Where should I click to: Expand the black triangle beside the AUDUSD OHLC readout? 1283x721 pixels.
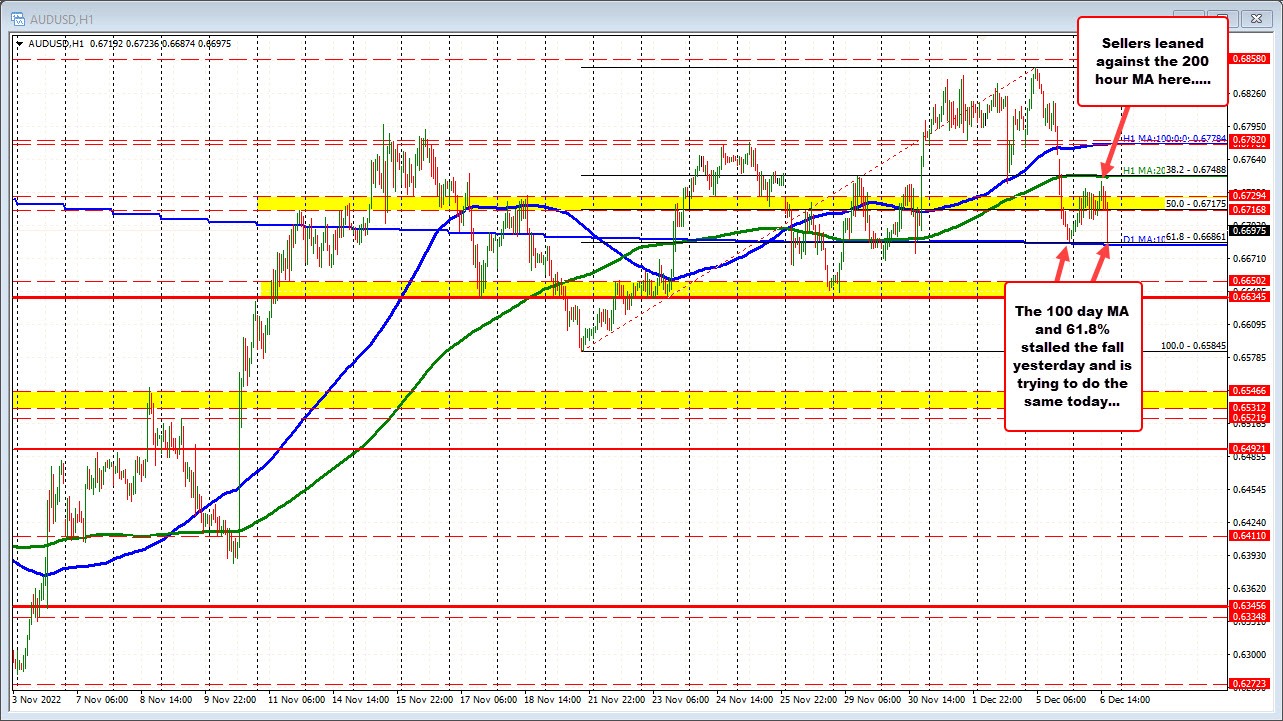pos(20,43)
